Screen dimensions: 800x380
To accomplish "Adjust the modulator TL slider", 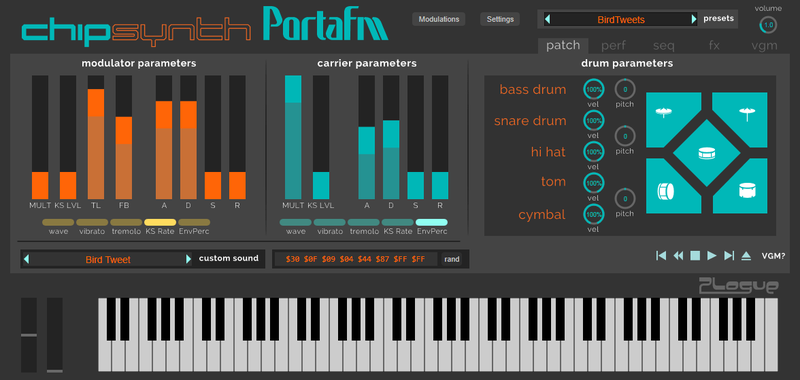I will (x=96, y=137).
